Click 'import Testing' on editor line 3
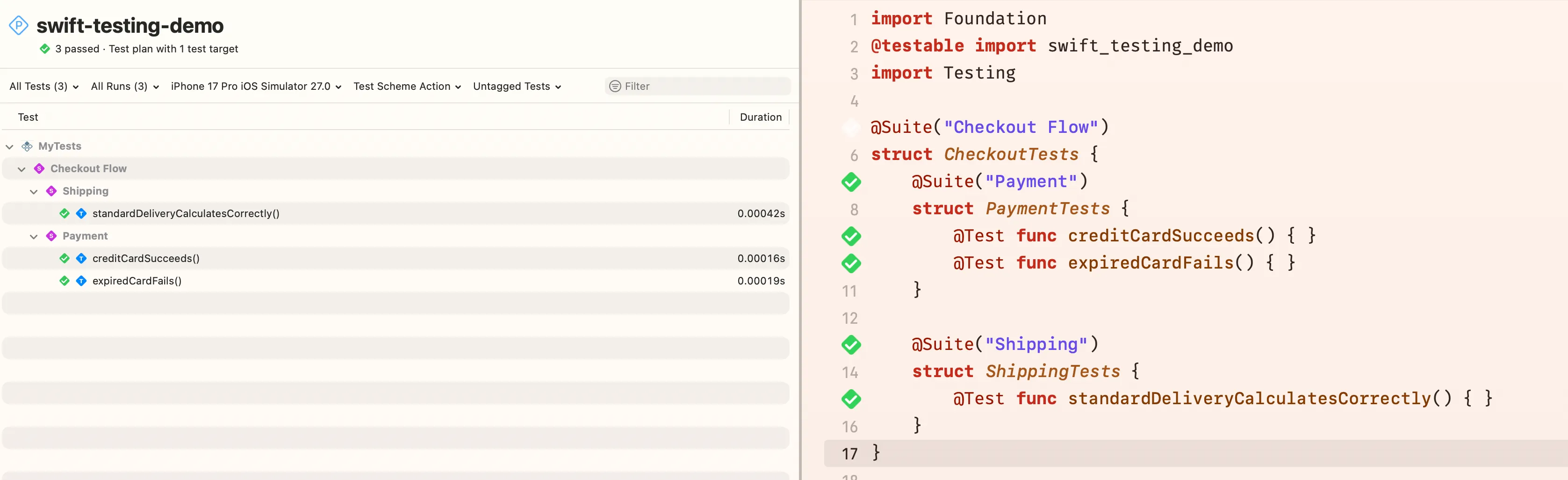The width and height of the screenshot is (1568, 480). (x=943, y=73)
